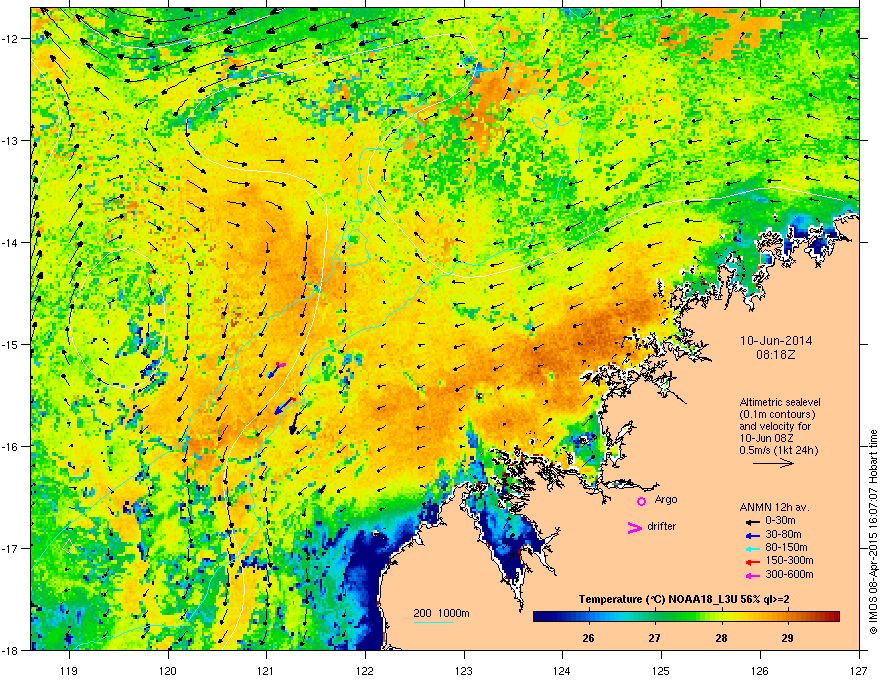This screenshot has width=880, height=680.
Task: Click the time text 08:18Z
Action: coord(776,355)
